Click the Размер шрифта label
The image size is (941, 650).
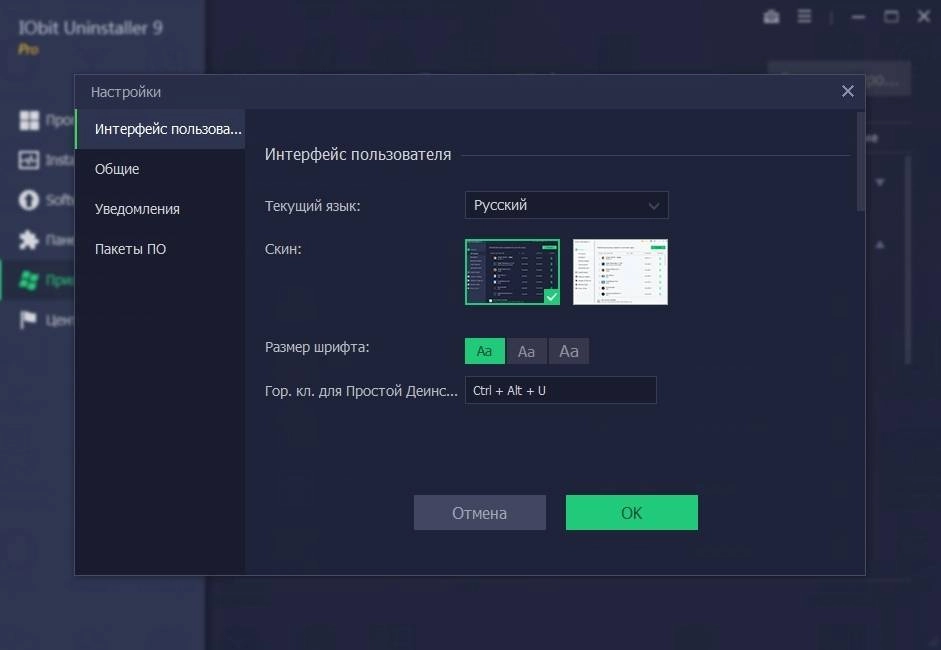(317, 347)
